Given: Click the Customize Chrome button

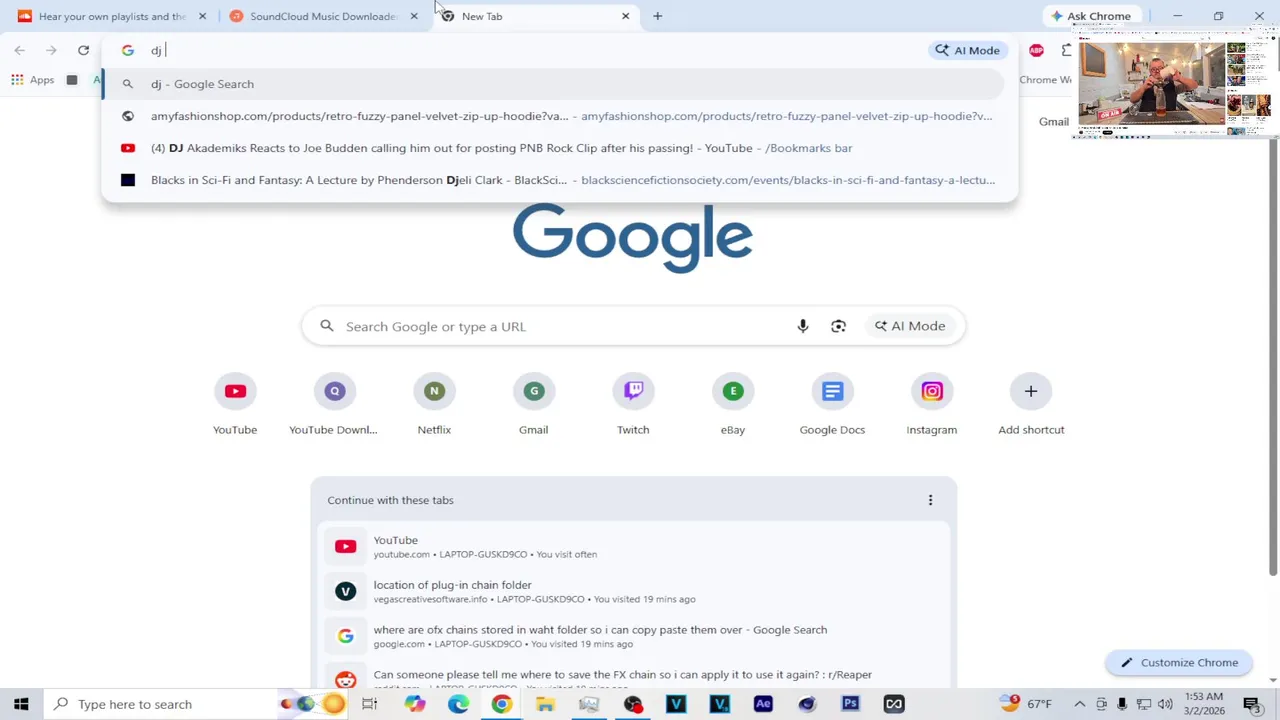Looking at the screenshot, I should (1179, 662).
